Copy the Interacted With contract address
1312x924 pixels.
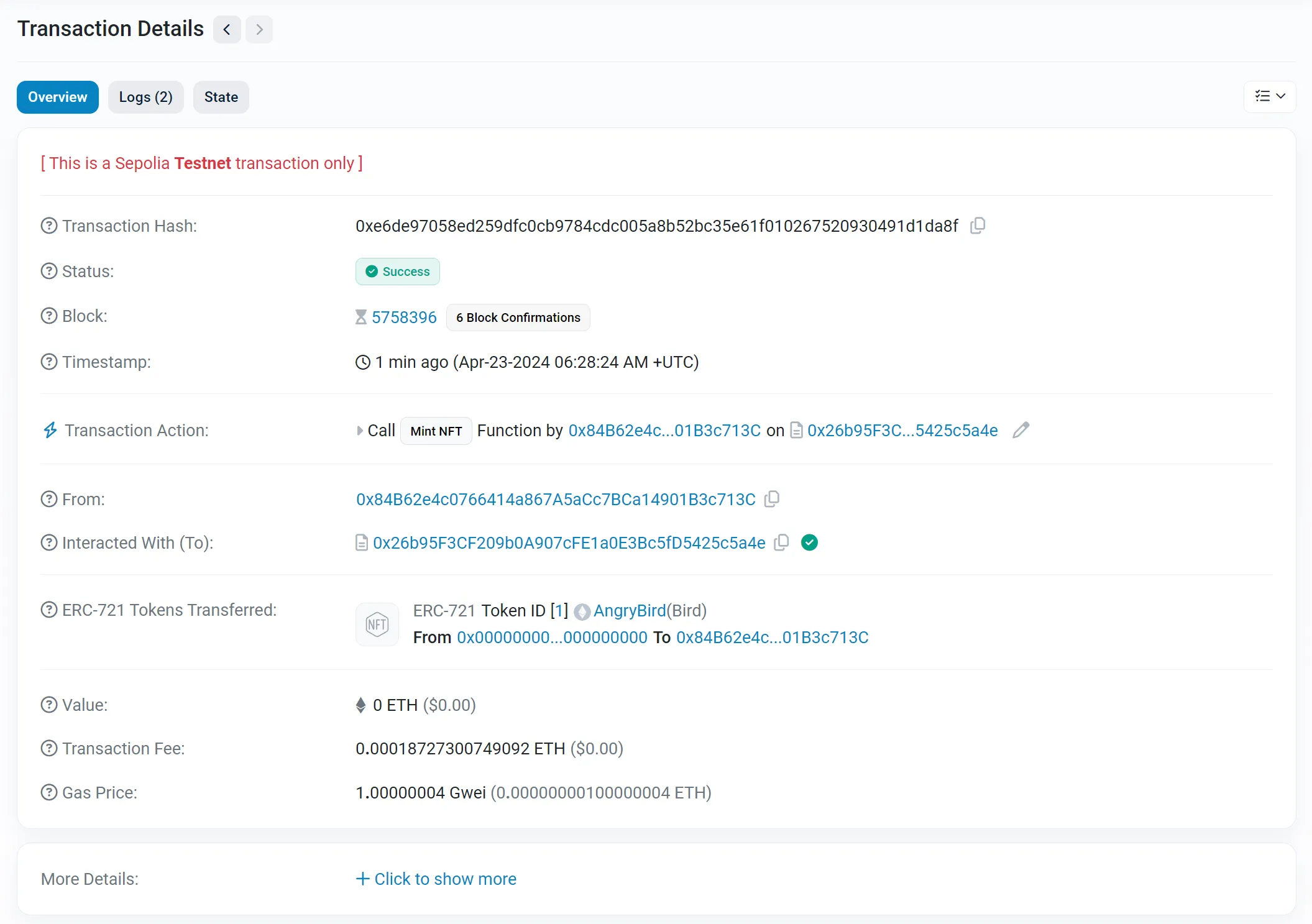click(782, 542)
